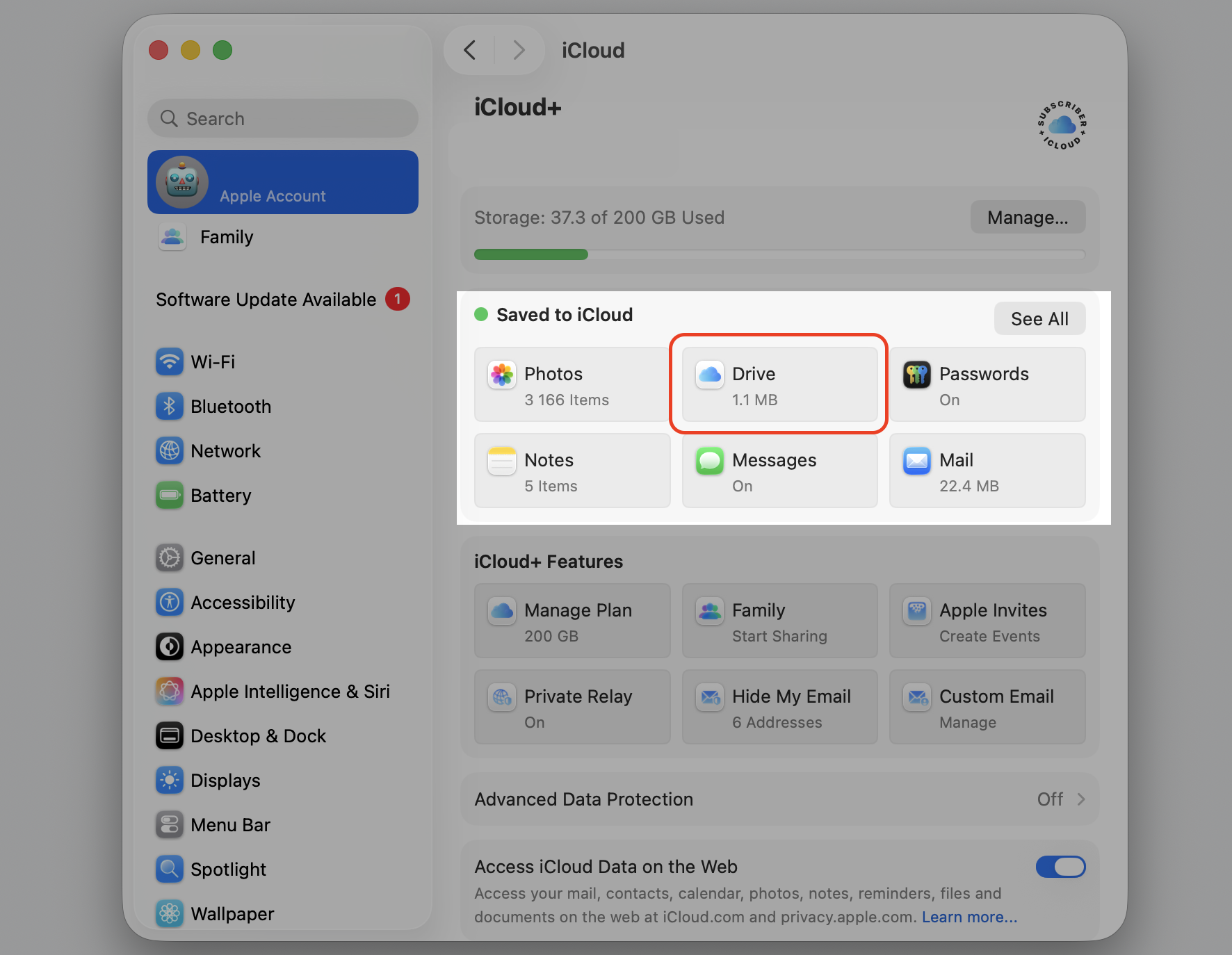
Task: Click 'Storage: 37.3 of 200 GB Used'
Action: click(x=599, y=218)
